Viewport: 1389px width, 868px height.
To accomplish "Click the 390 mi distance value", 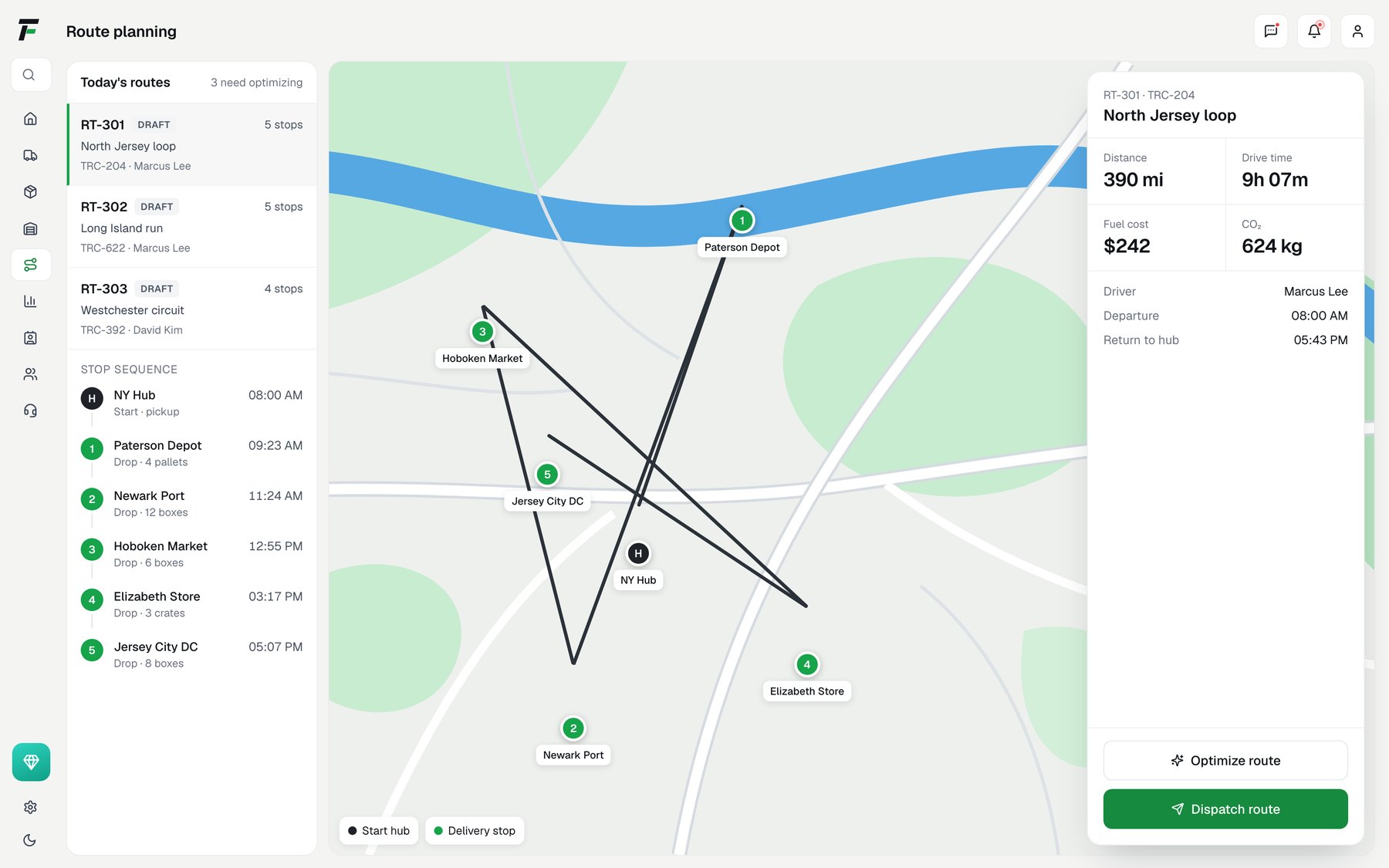I will (1133, 180).
